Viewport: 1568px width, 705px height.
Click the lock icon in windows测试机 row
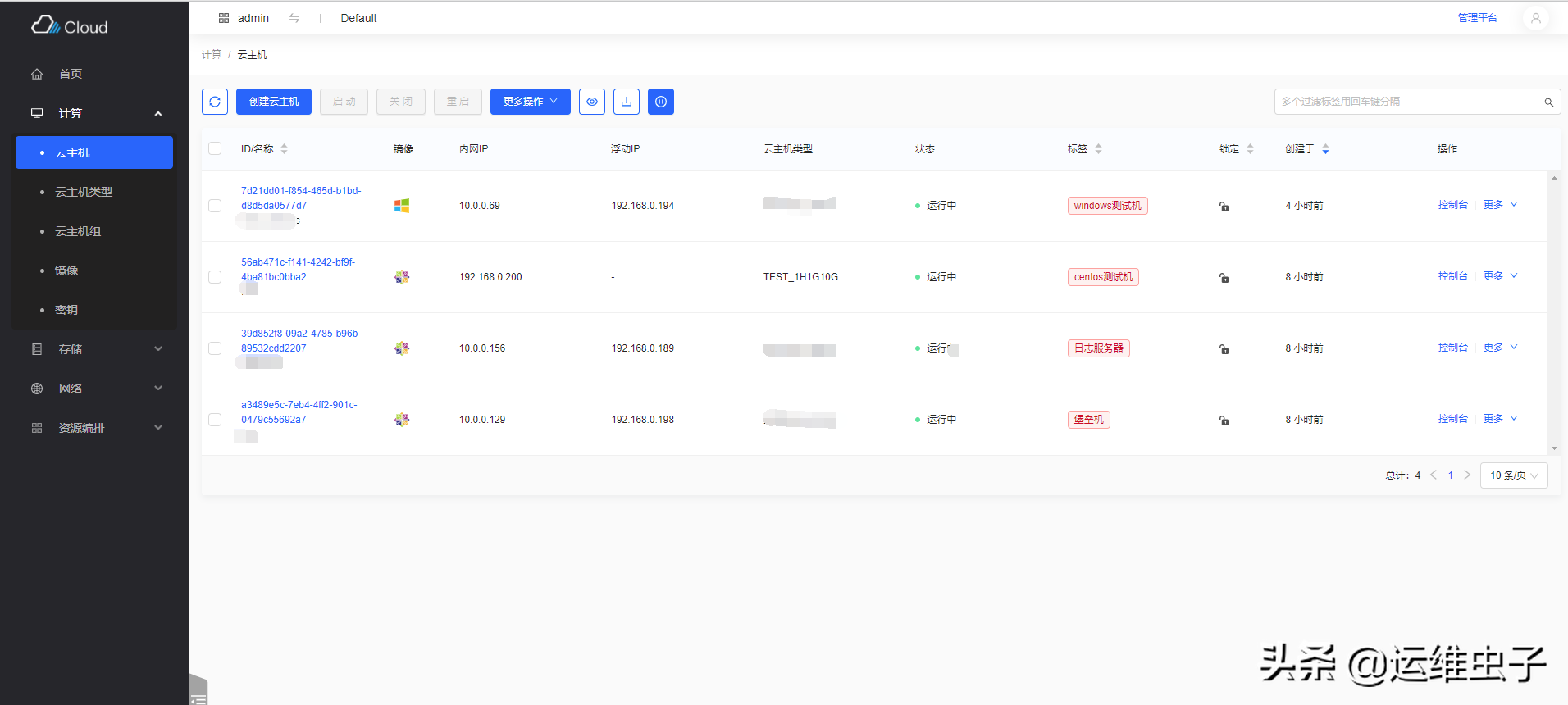pyautogui.click(x=1224, y=207)
